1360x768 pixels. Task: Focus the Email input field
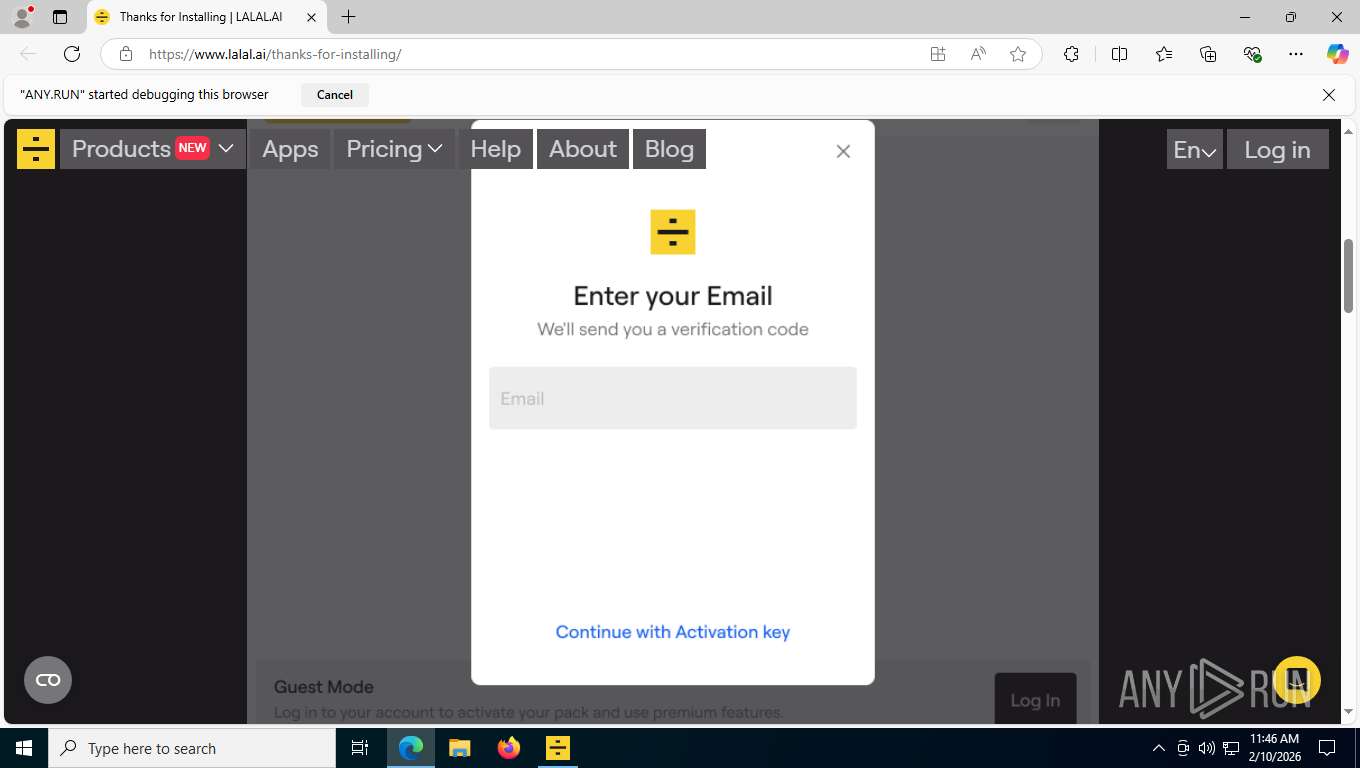point(673,398)
